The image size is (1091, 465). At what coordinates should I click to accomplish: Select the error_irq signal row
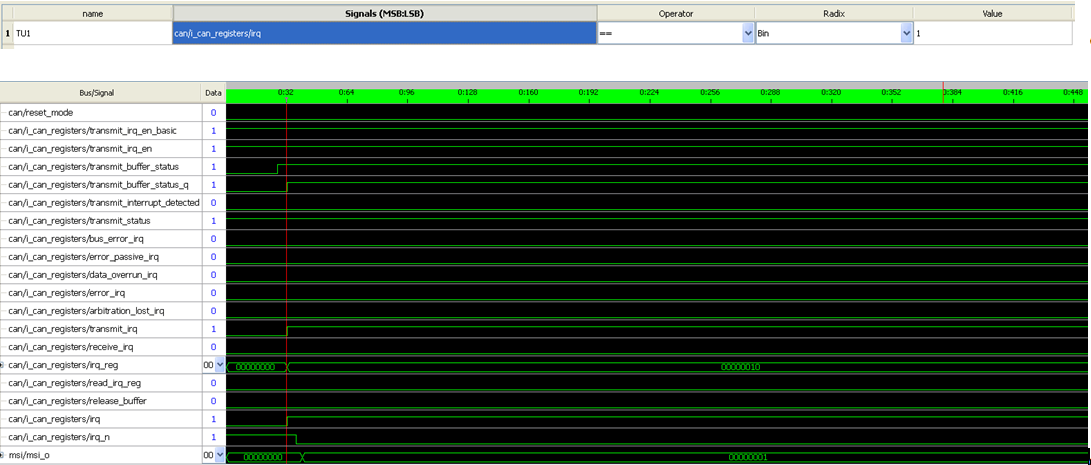point(67,293)
